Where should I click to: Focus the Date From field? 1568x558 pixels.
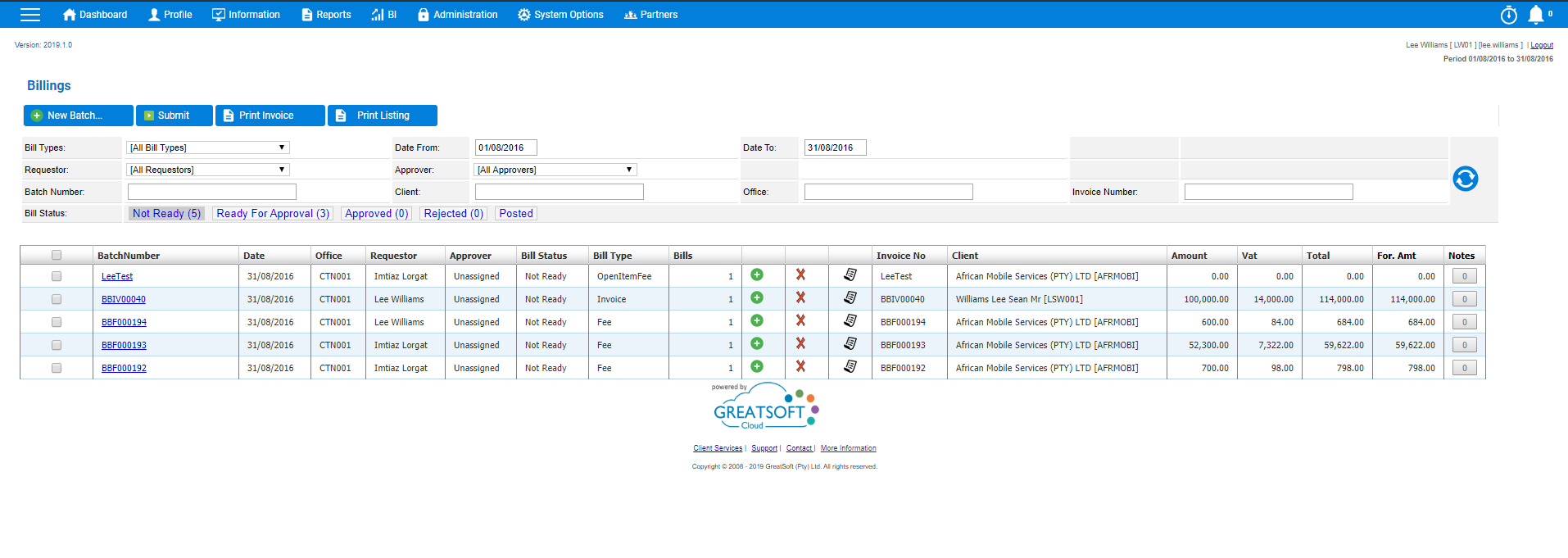point(506,147)
